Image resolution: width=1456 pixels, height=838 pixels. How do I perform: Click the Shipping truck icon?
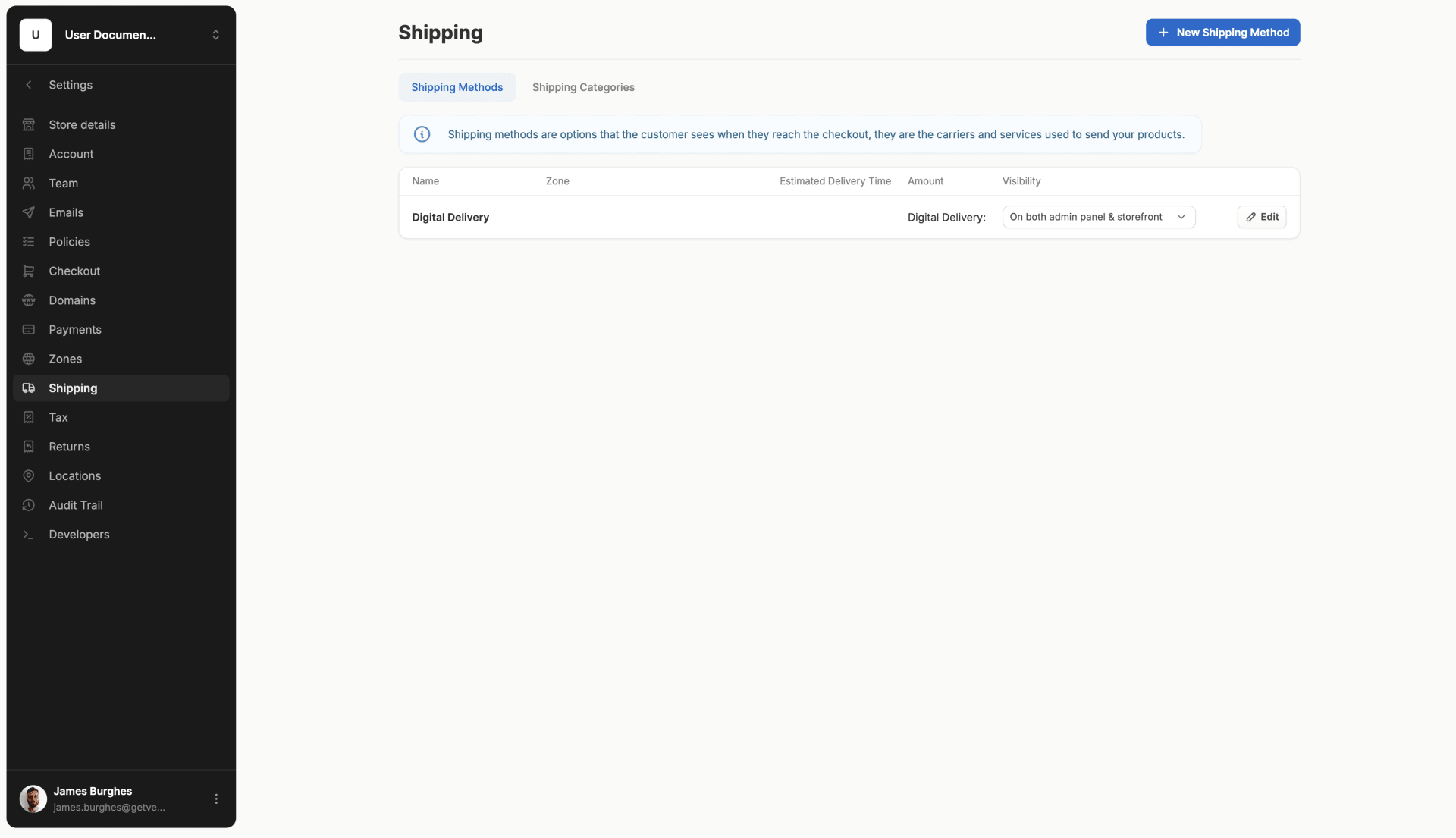point(29,388)
